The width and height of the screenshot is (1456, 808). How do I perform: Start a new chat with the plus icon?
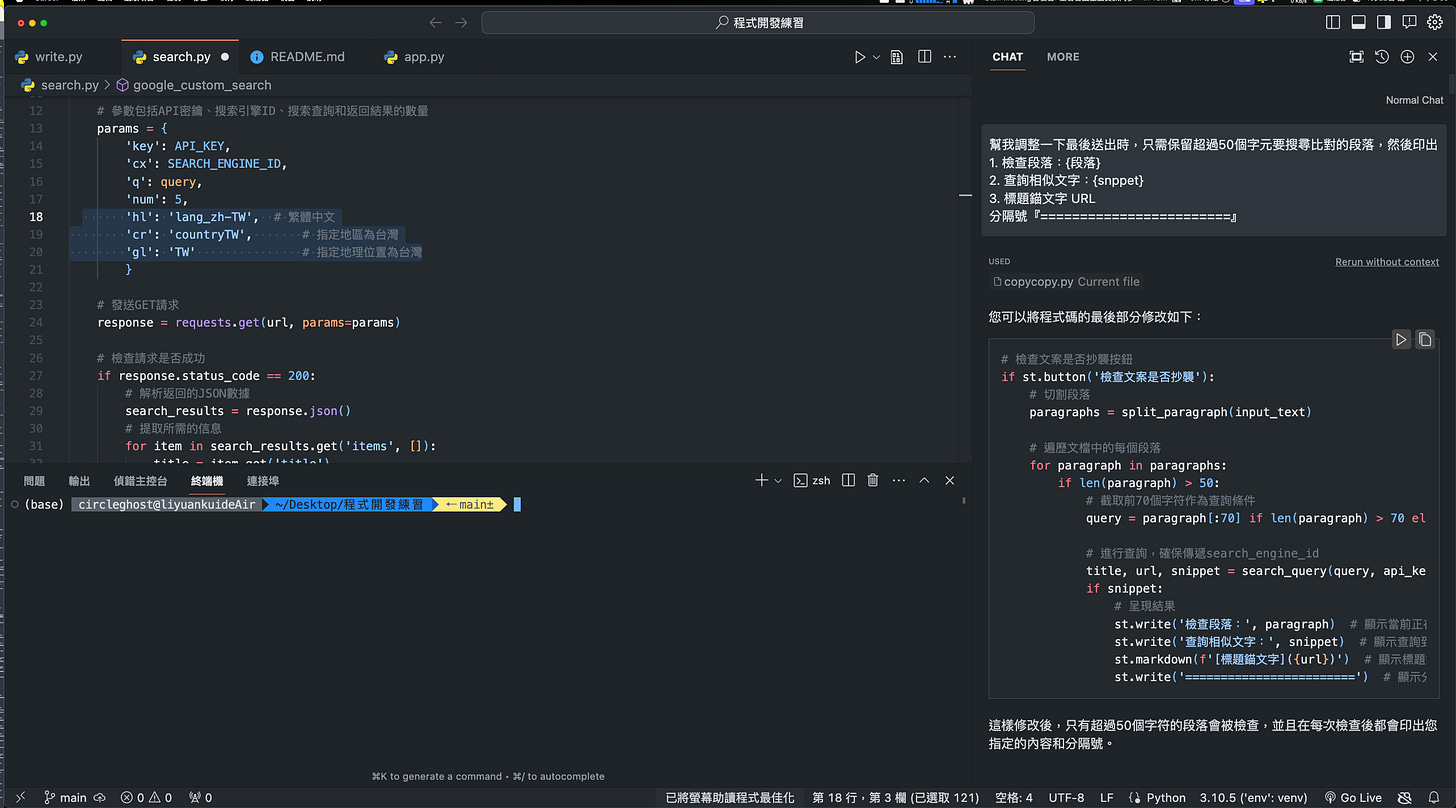pos(1406,57)
